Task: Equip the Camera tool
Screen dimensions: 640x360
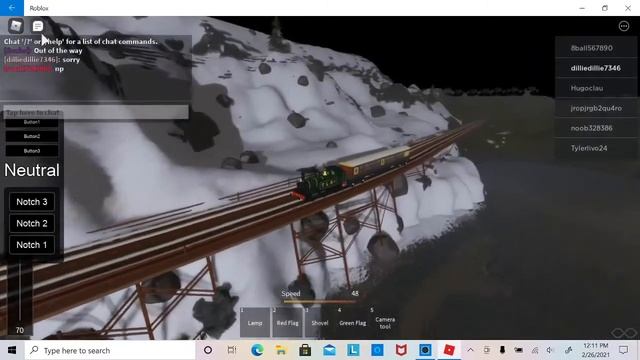Action: pos(385,322)
